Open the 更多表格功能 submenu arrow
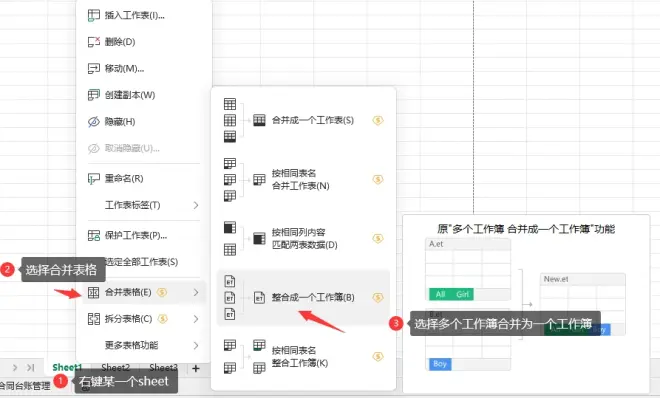 coord(196,345)
